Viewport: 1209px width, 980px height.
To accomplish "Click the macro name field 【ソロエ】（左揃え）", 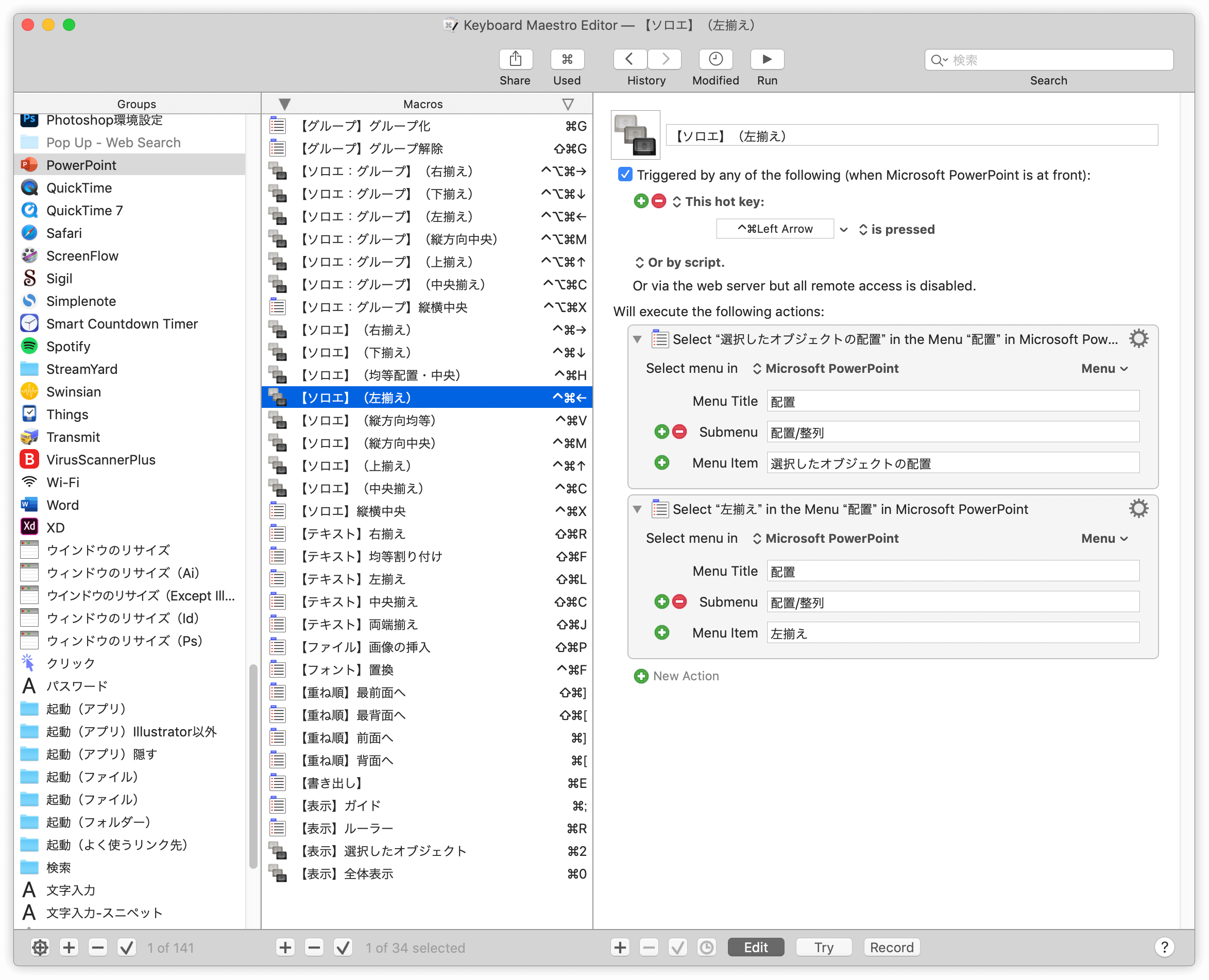I will point(911,135).
